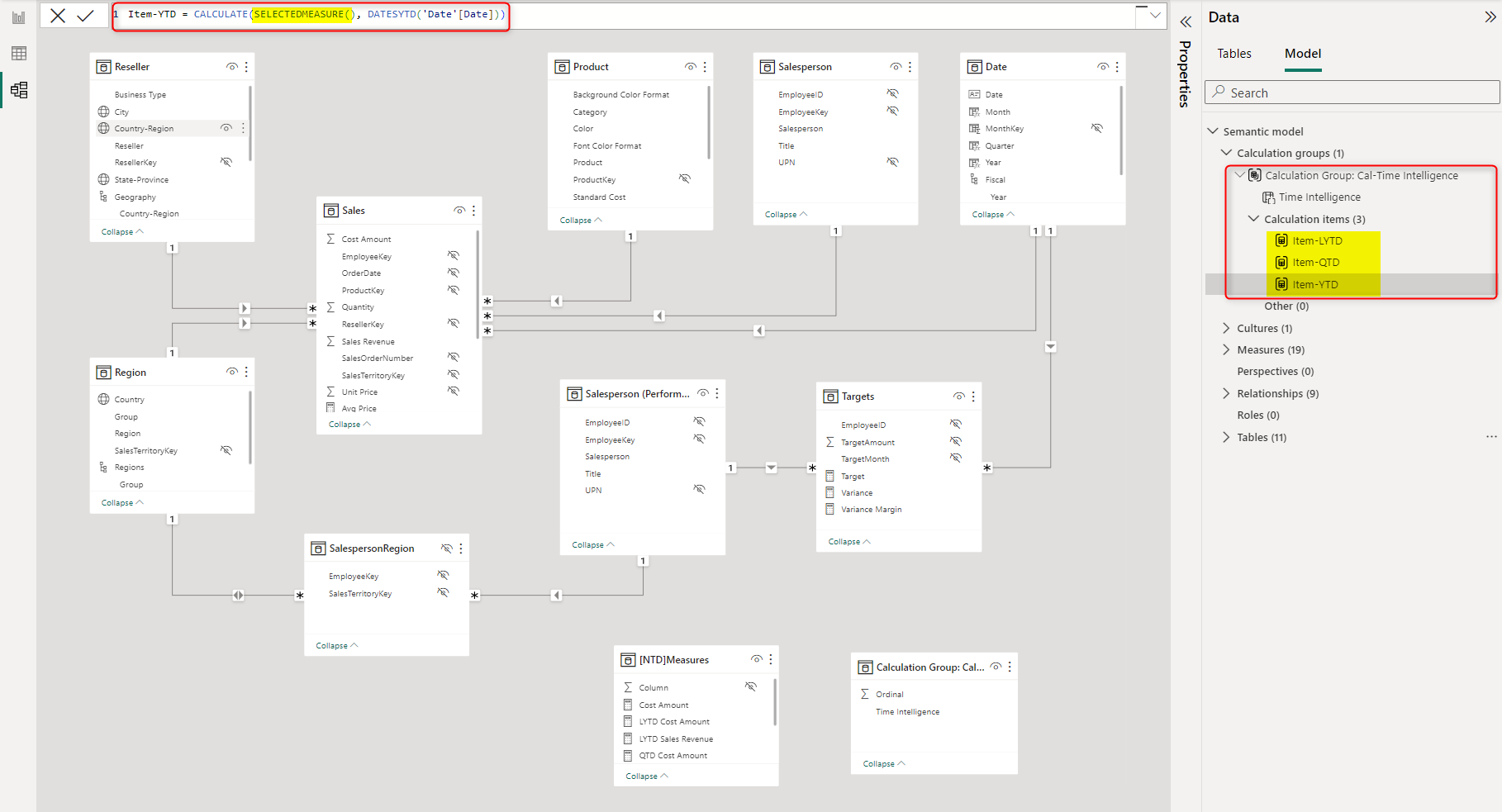
Task: Commit the formula with the checkmark icon
Action: click(85, 16)
